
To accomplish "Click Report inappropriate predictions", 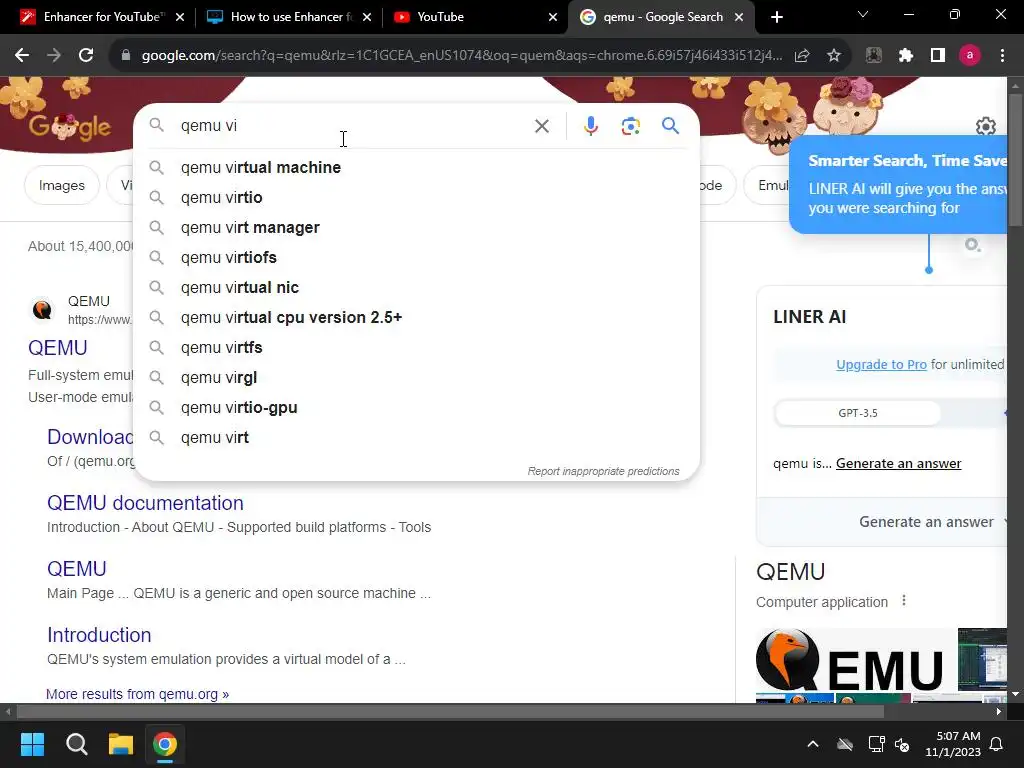I will (x=603, y=471).
